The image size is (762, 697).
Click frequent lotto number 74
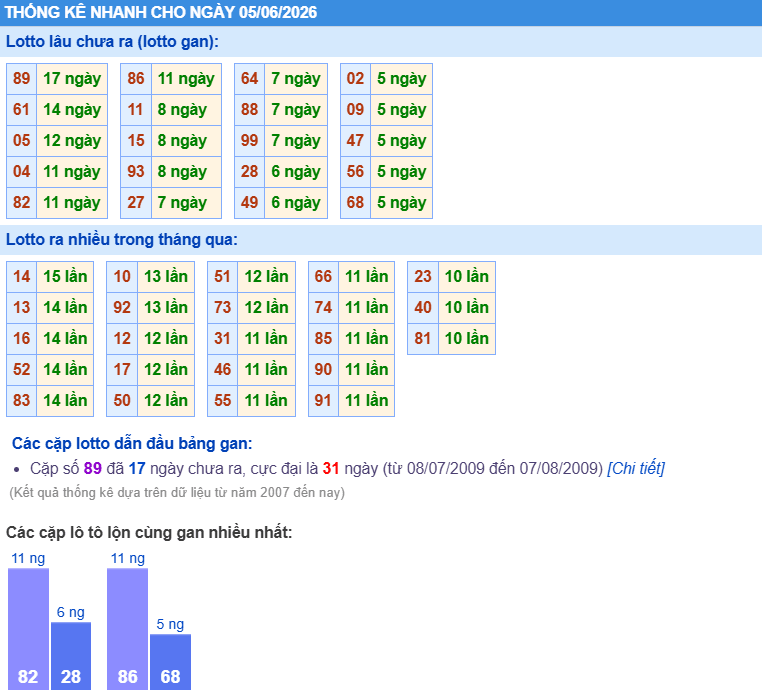click(323, 308)
